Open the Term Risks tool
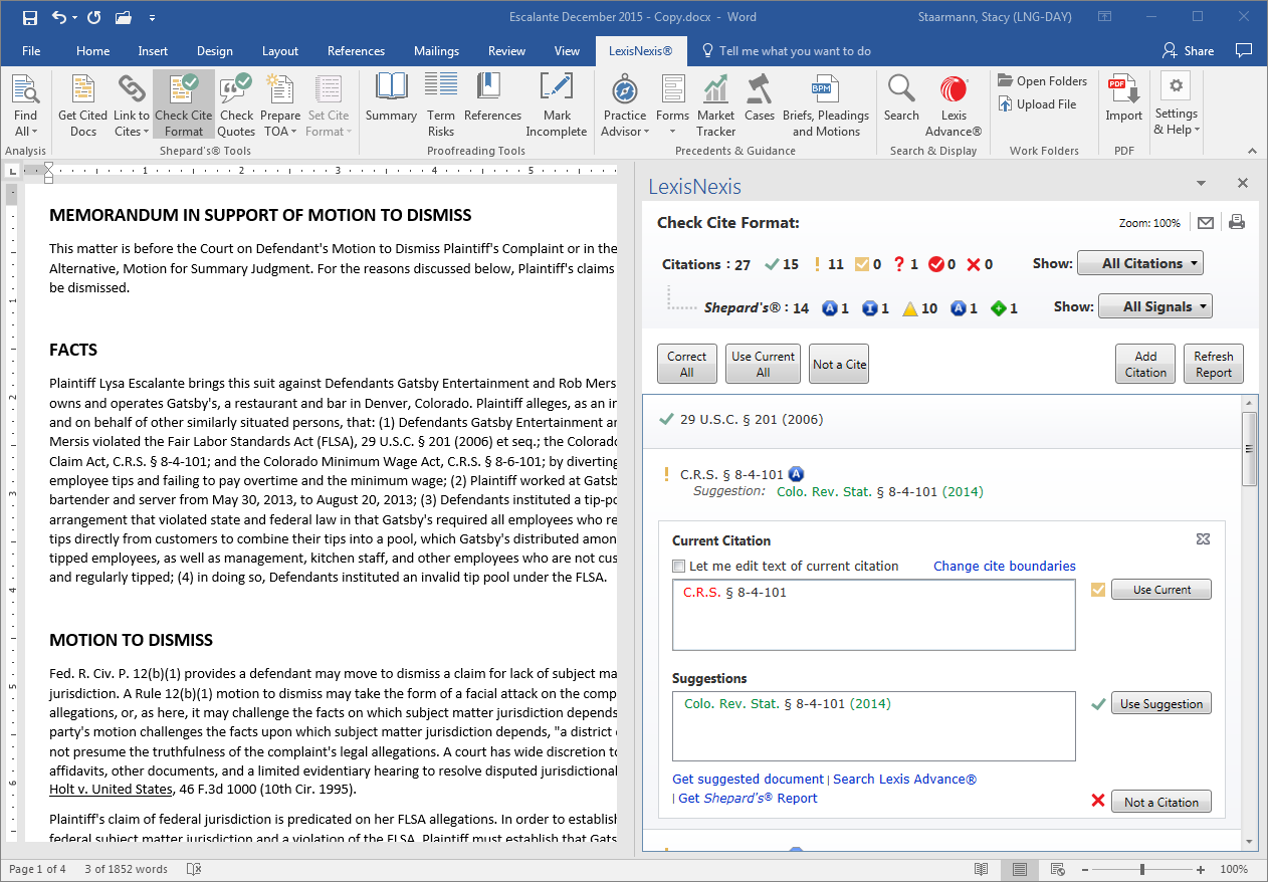The height and width of the screenshot is (882, 1268). (x=441, y=106)
